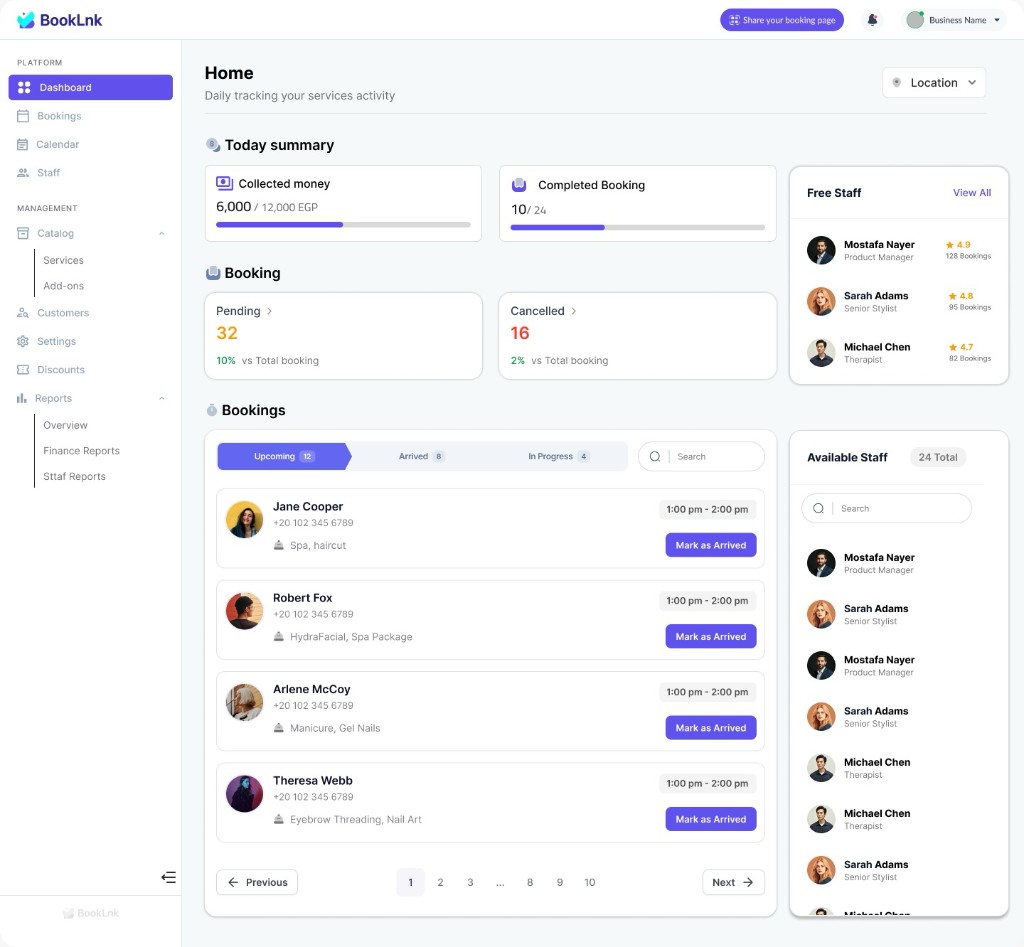Click View All in Free Staff

pyautogui.click(x=972, y=193)
